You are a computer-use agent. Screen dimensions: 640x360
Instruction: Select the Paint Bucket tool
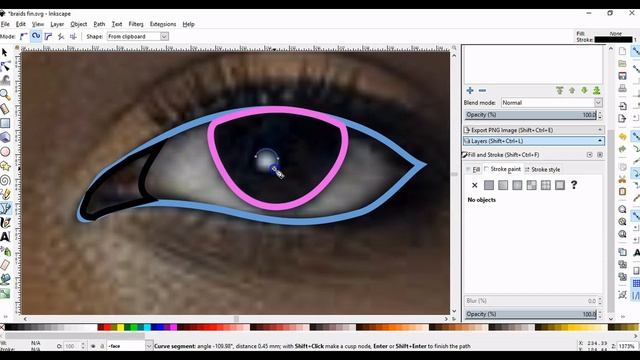[x=5, y=279]
